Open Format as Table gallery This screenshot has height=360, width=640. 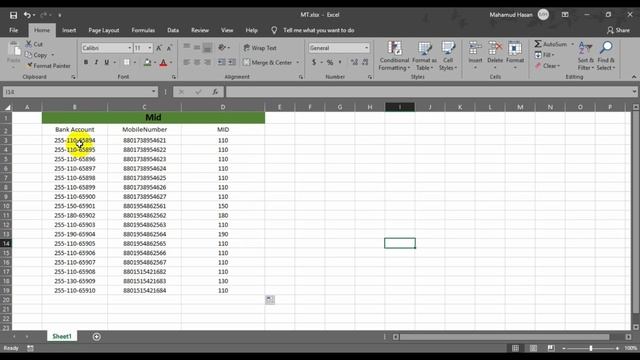point(424,56)
